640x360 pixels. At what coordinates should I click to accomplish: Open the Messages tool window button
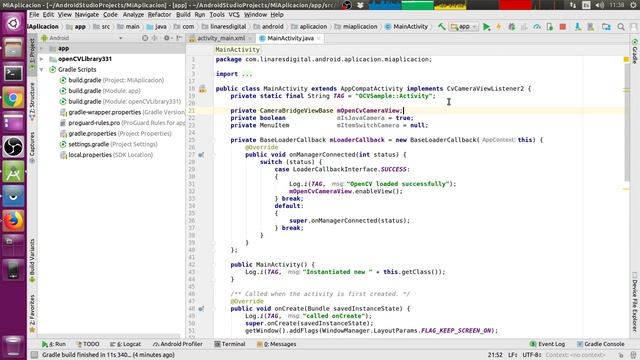click(277, 344)
